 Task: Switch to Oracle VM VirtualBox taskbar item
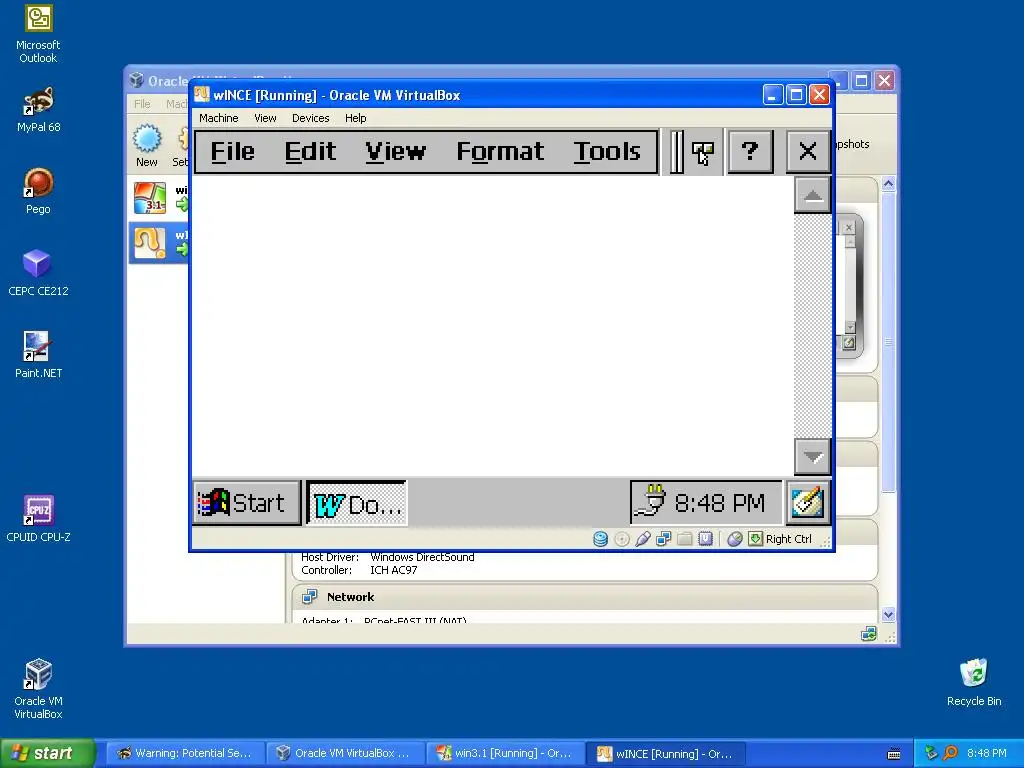click(345, 753)
